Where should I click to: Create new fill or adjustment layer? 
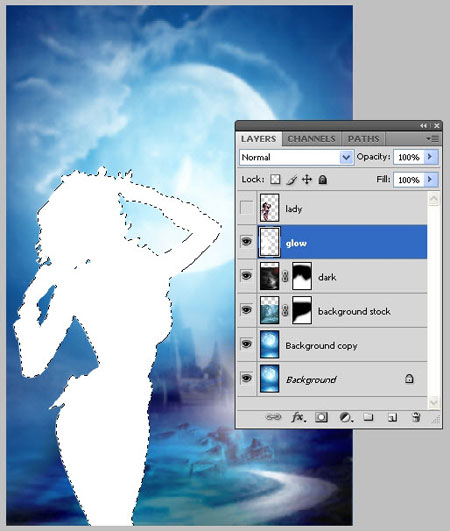point(346,418)
